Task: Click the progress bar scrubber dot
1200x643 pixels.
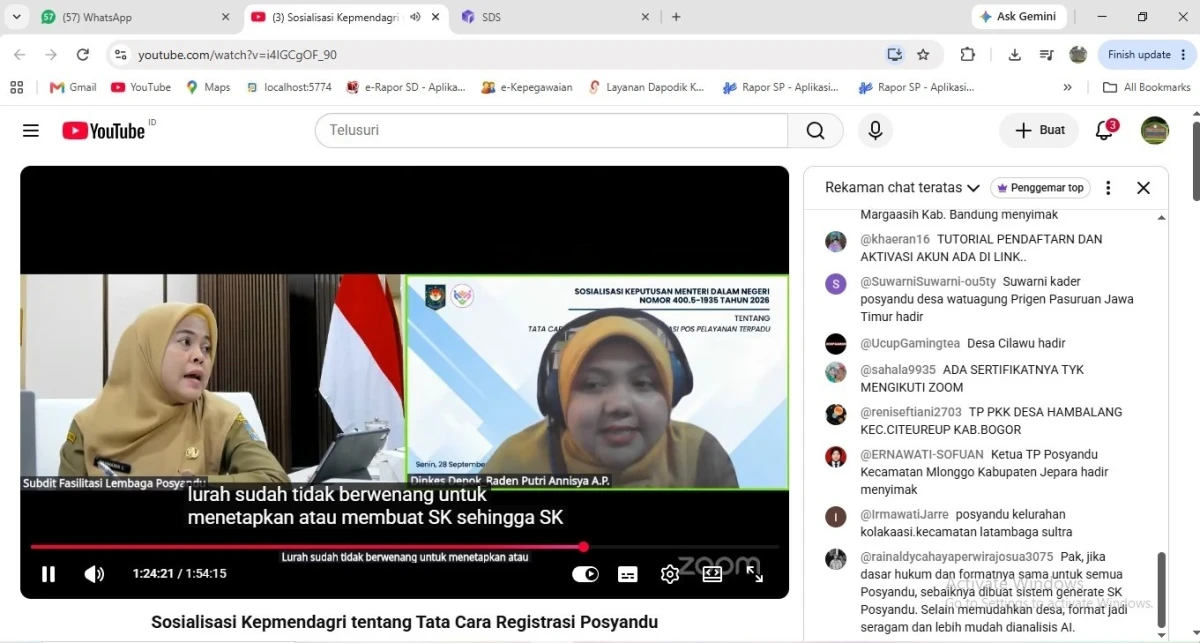Action: point(583,547)
